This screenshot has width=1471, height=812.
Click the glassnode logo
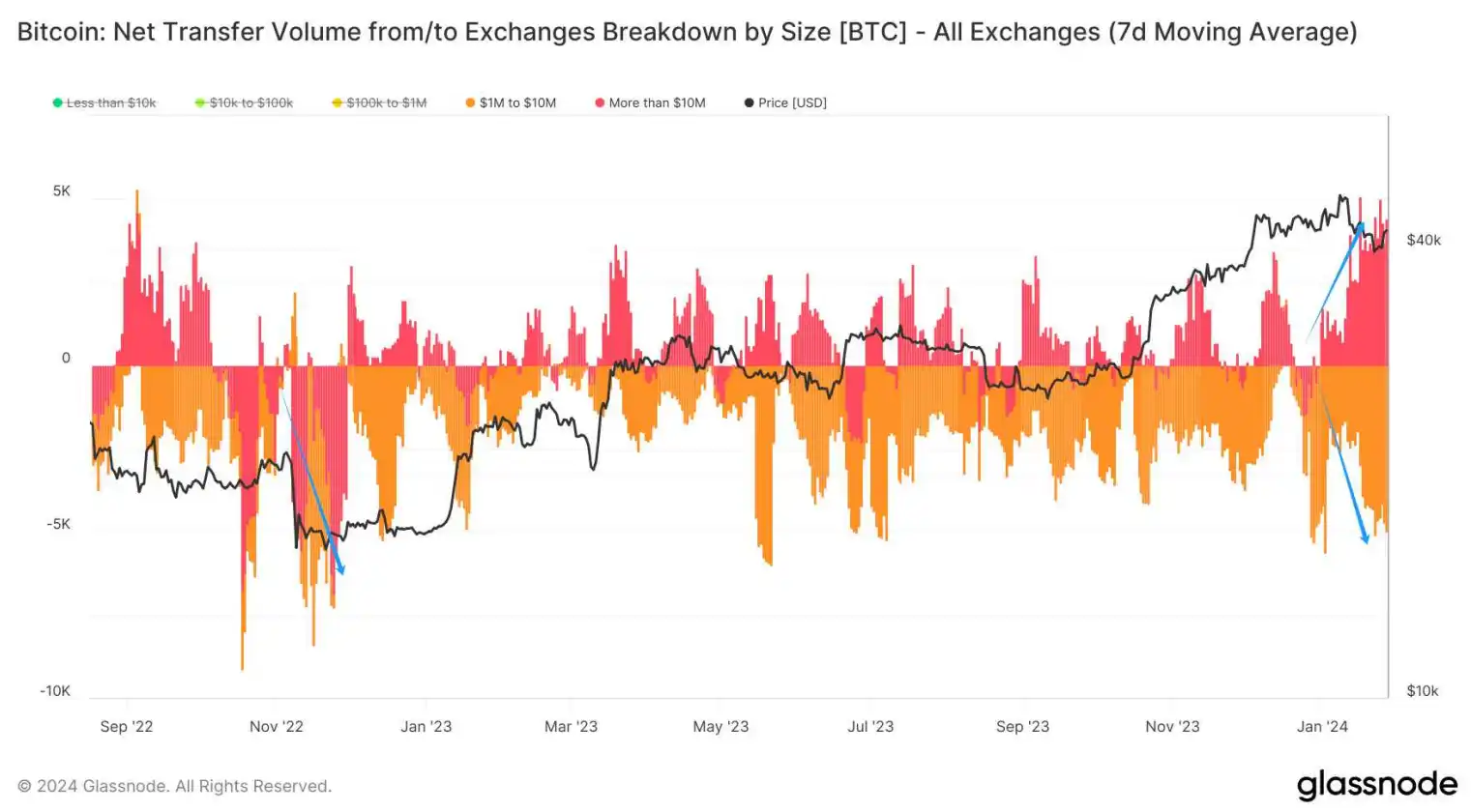tap(1376, 784)
